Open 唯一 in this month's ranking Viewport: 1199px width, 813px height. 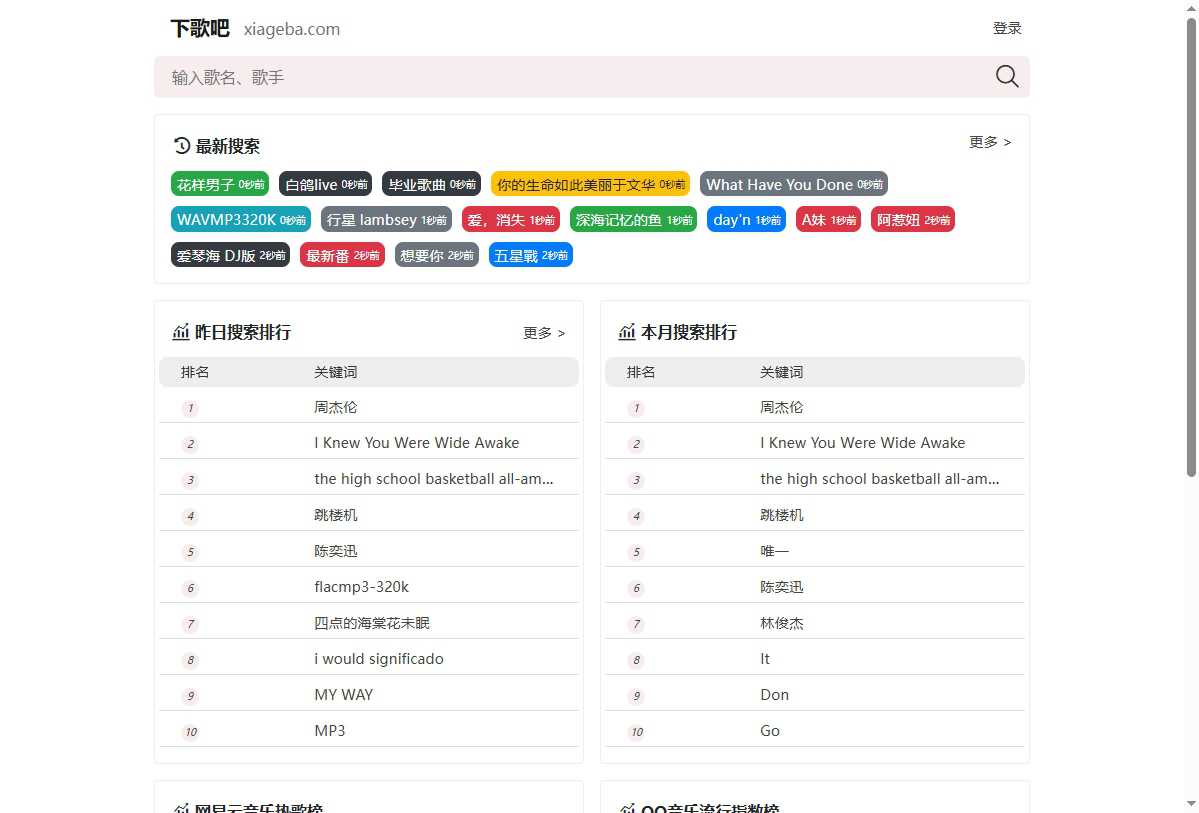pyautogui.click(x=775, y=551)
